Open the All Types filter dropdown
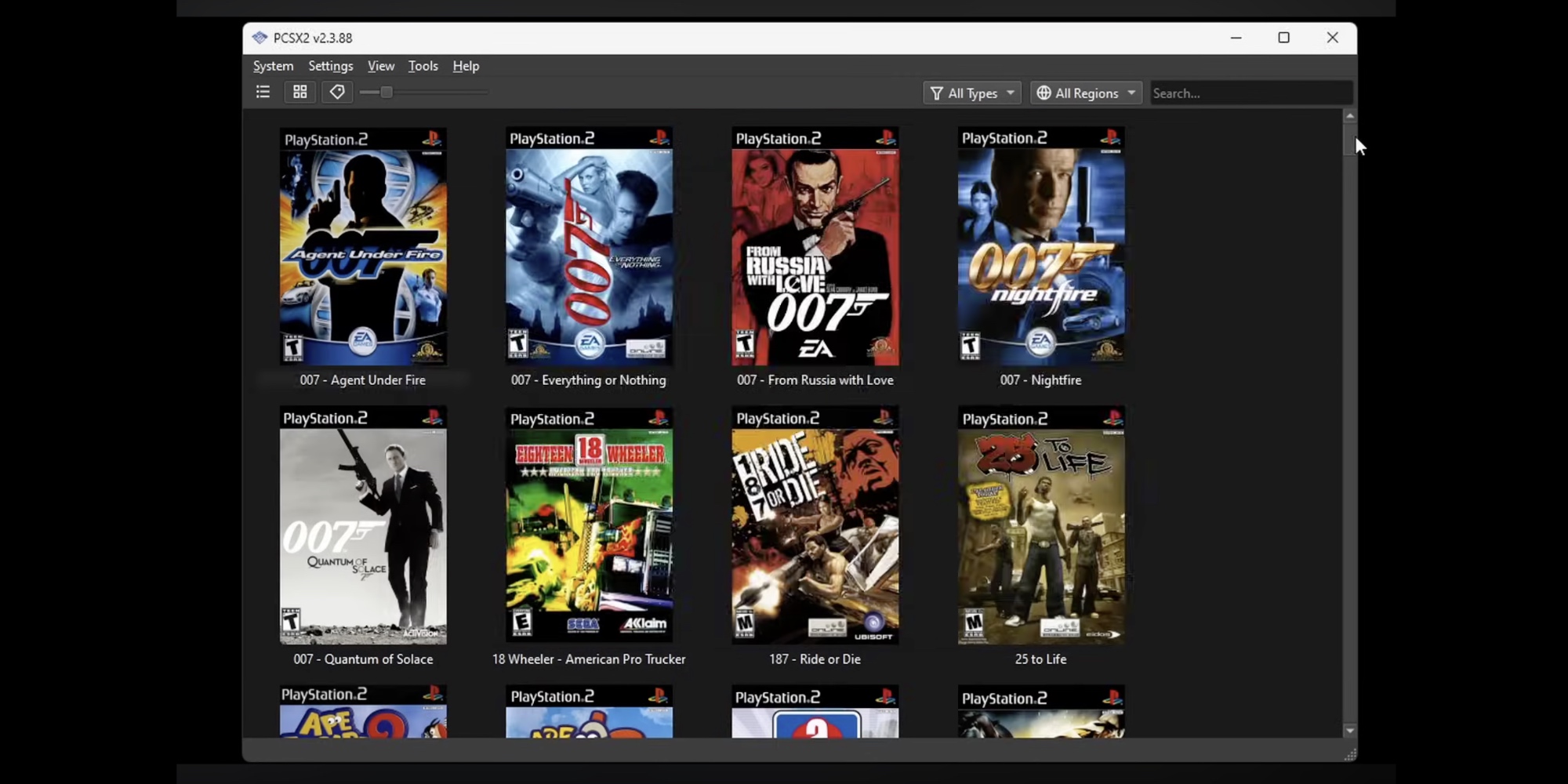This screenshot has width=1568, height=784. point(971,93)
